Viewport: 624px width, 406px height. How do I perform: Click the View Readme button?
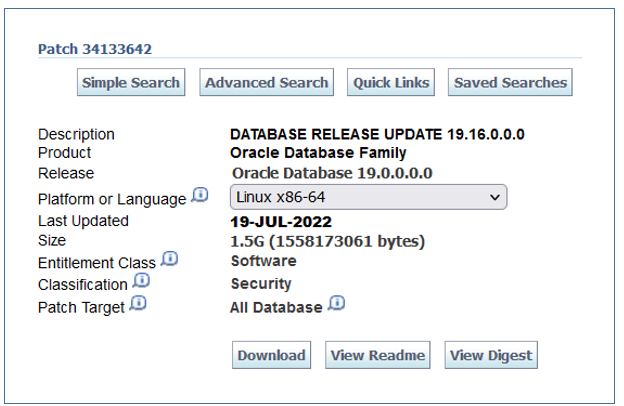(x=378, y=355)
